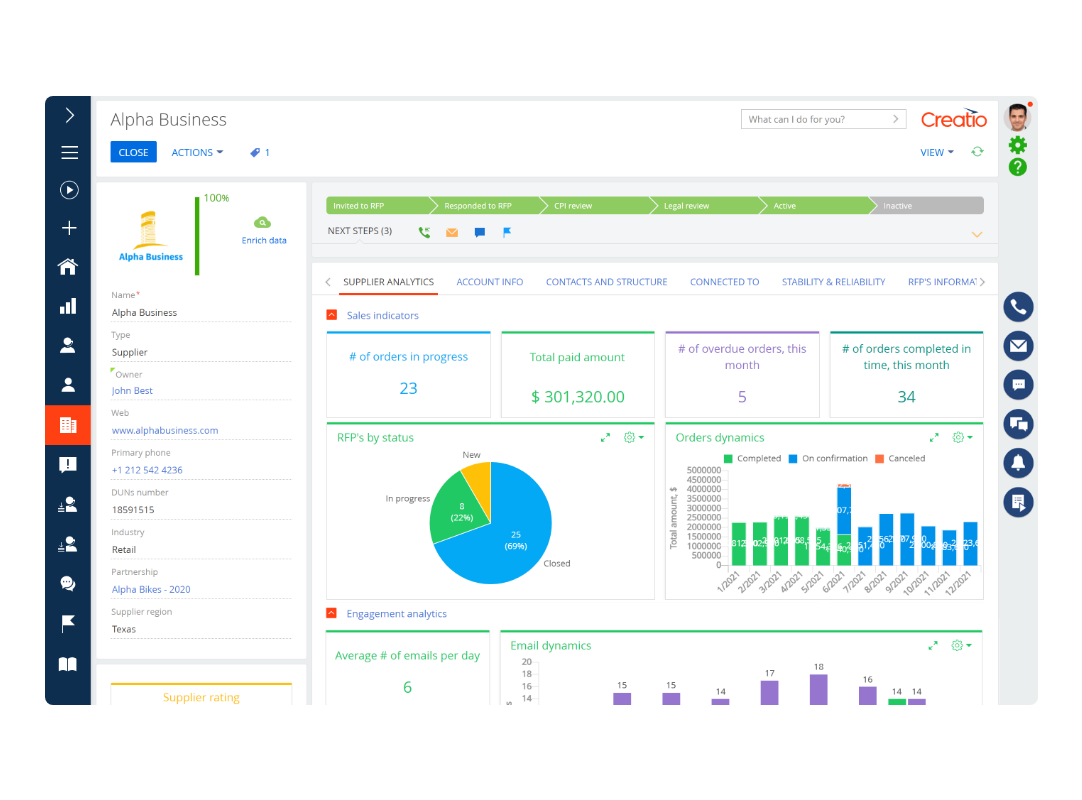Open Orders dynamics chart settings dropdown
Viewport: 1082px width, 800px height.
962,438
